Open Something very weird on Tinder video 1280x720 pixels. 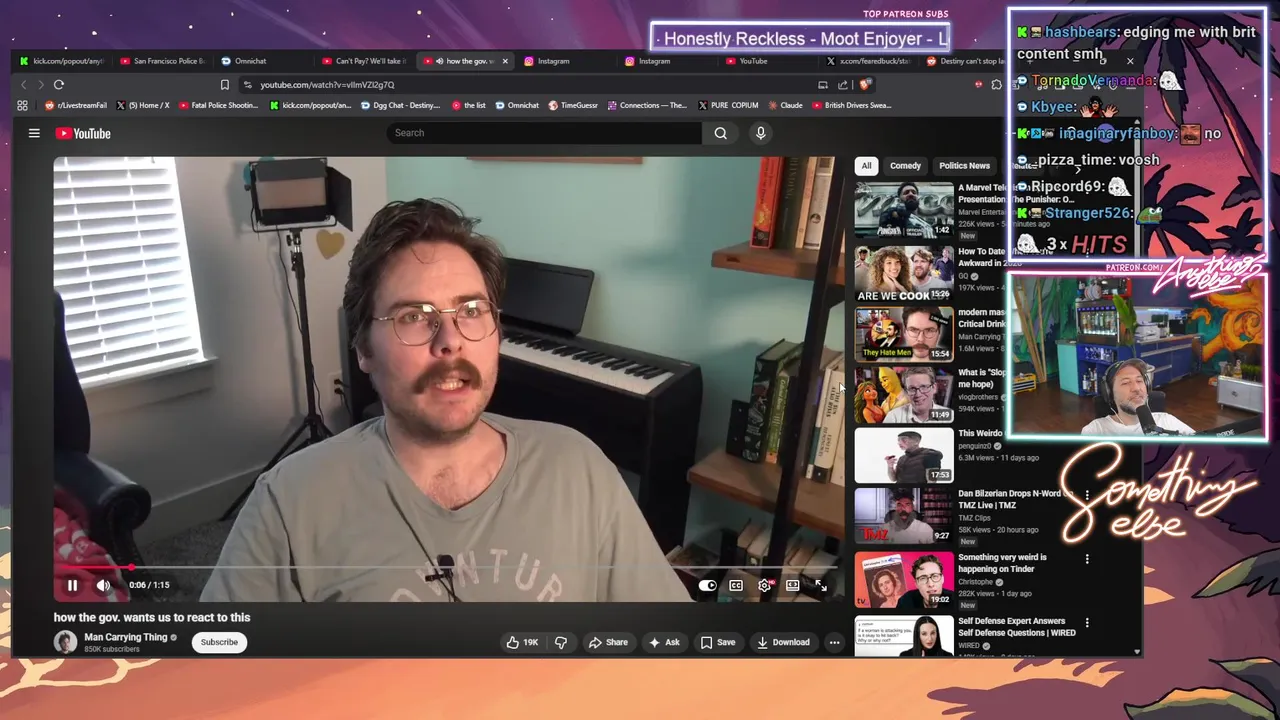click(904, 578)
